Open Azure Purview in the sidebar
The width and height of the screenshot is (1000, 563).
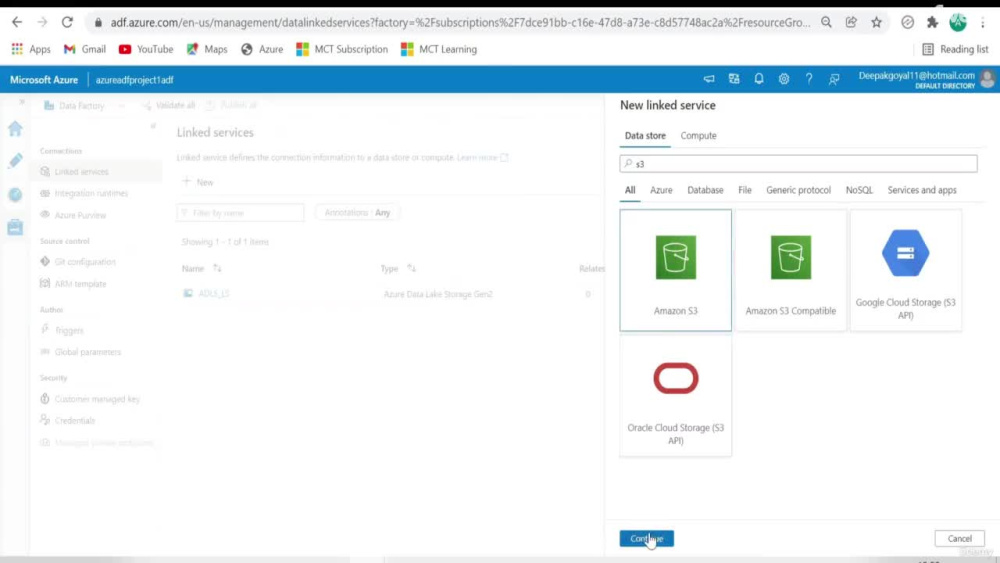click(80, 215)
